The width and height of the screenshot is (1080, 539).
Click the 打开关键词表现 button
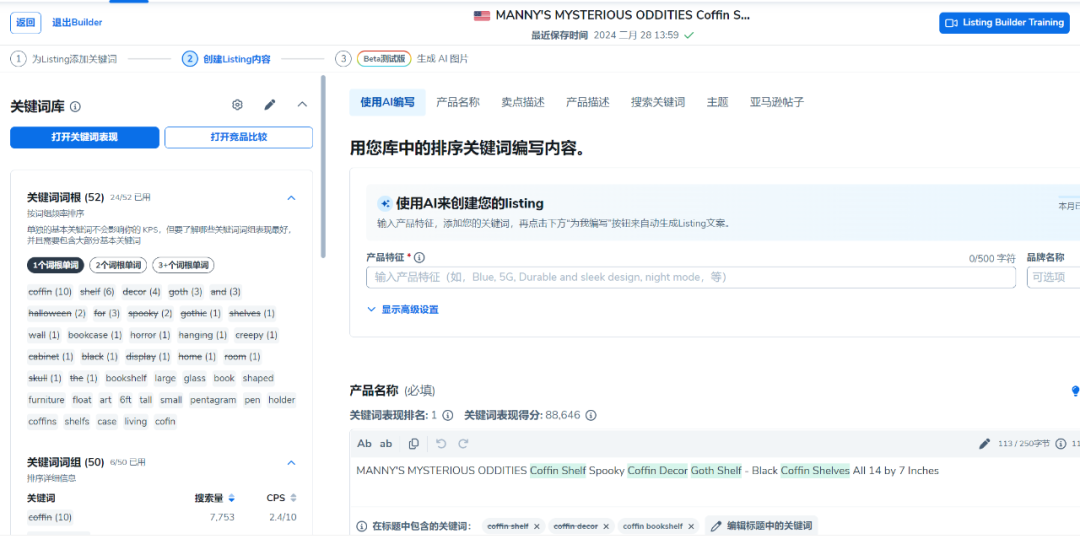tap(85, 137)
